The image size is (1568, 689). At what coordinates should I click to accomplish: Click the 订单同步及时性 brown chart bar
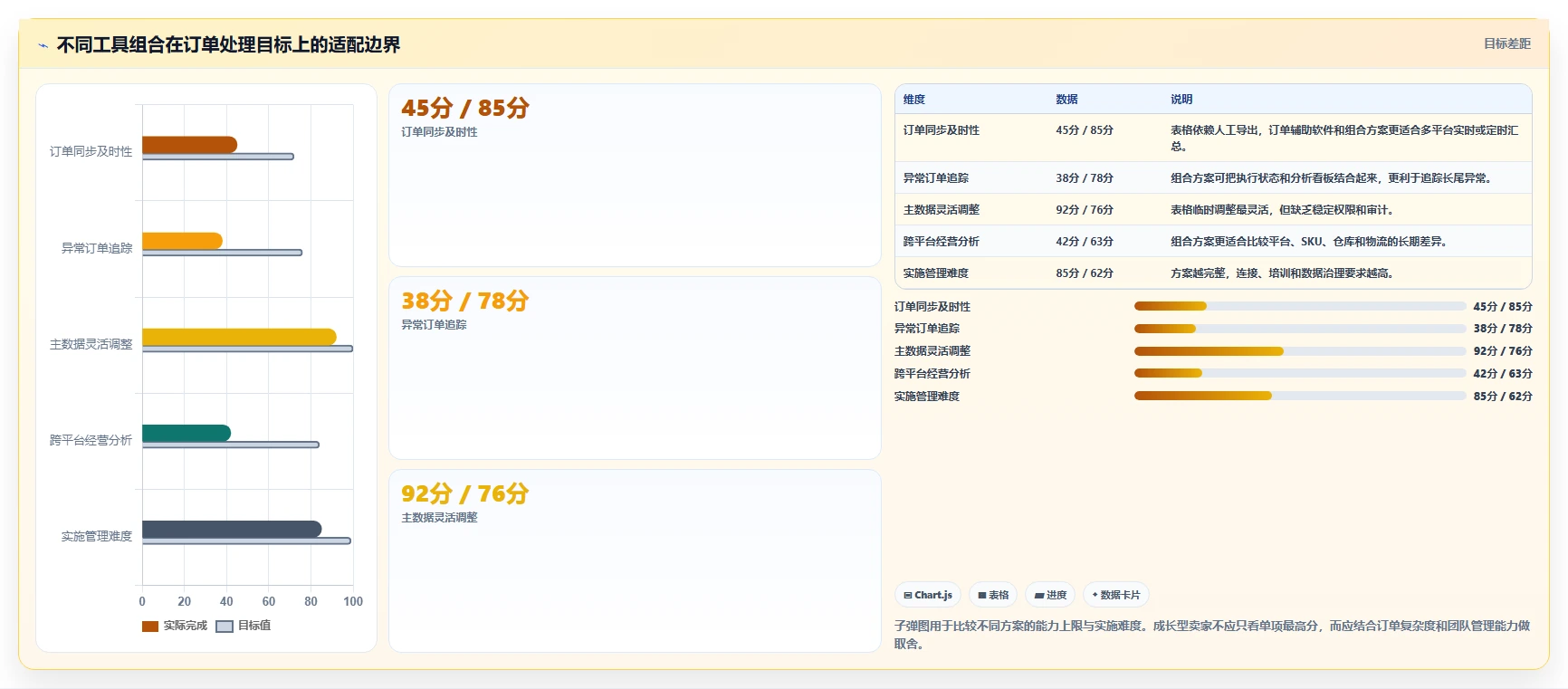(x=189, y=145)
